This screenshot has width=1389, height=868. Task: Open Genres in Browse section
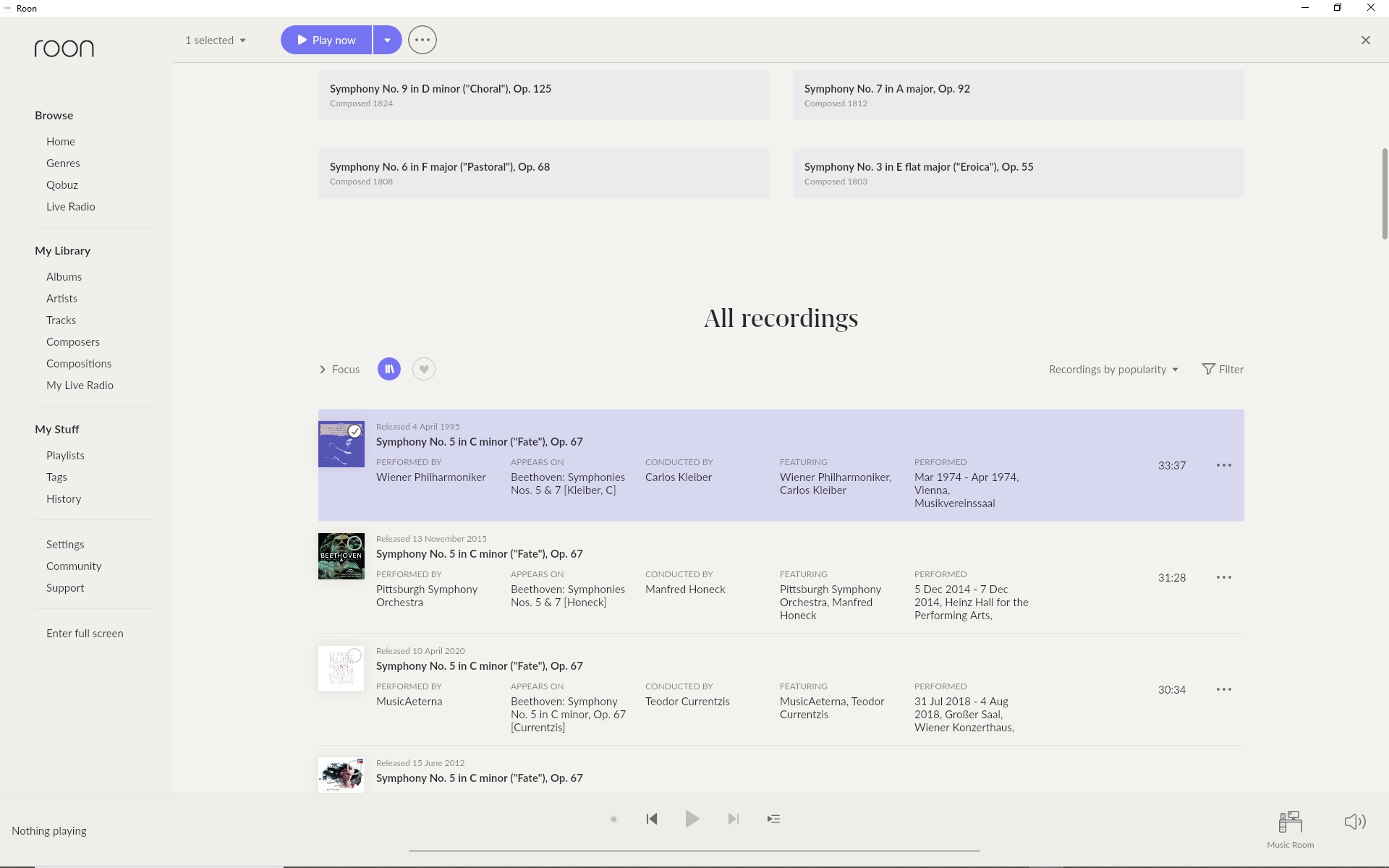point(63,163)
